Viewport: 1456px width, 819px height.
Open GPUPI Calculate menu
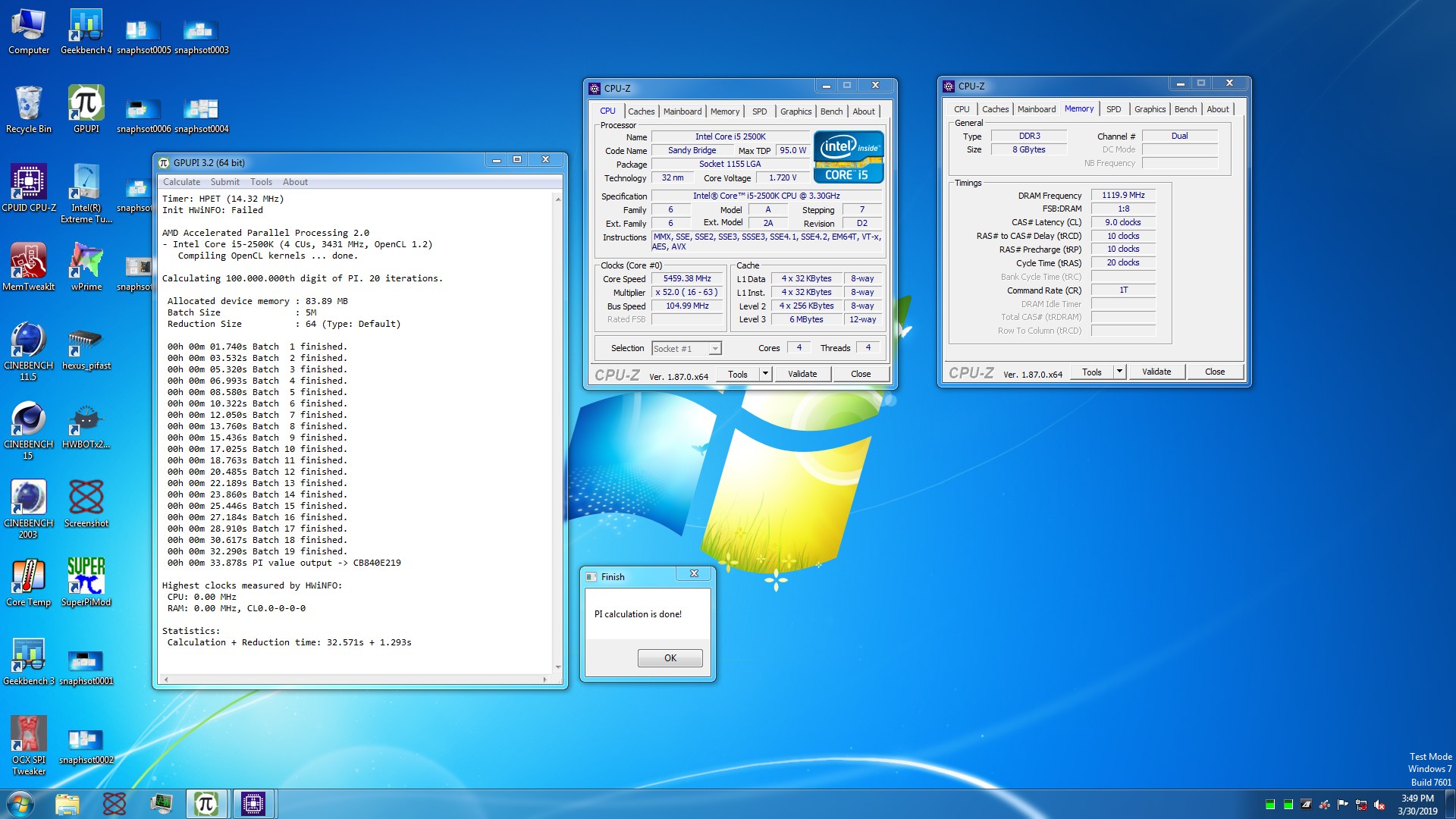click(182, 182)
